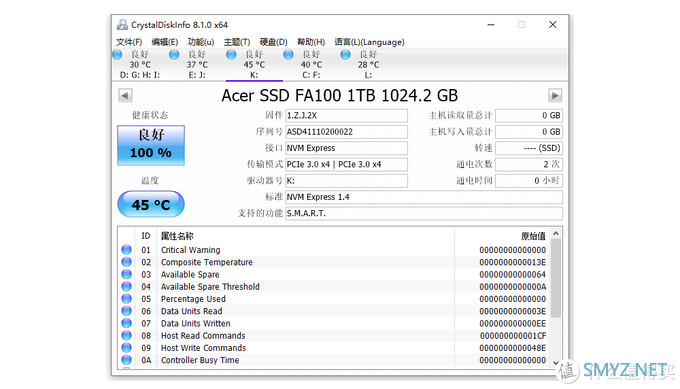This screenshot has width=680, height=389.
Task: Click the scroll down arrow in SMART list
Action: click(x=556, y=363)
